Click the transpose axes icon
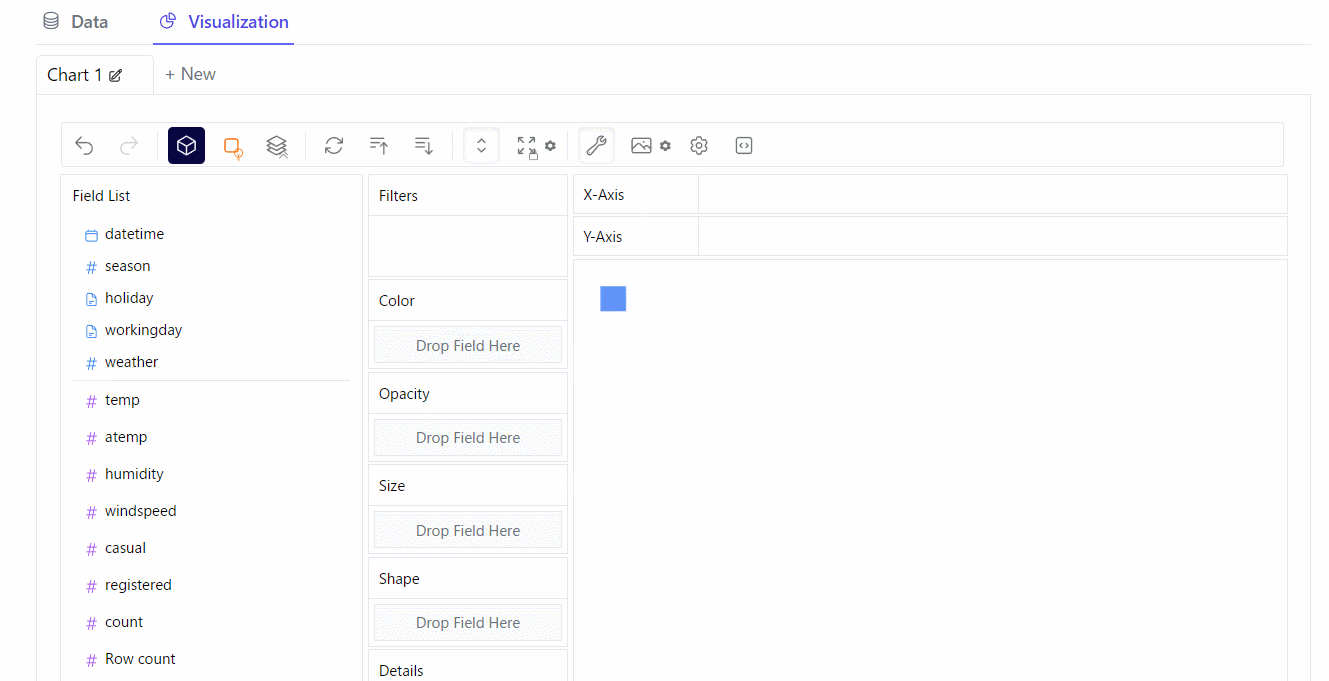 [334, 146]
